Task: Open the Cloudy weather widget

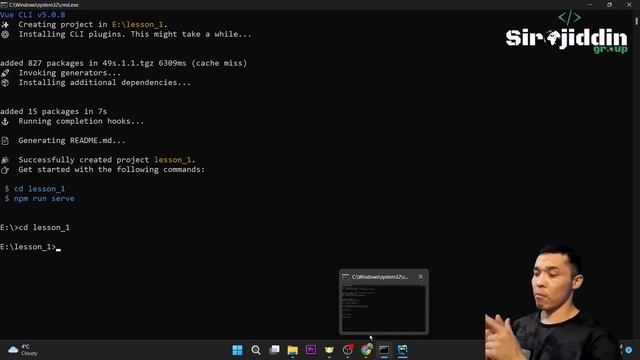Action: [x=23, y=350]
